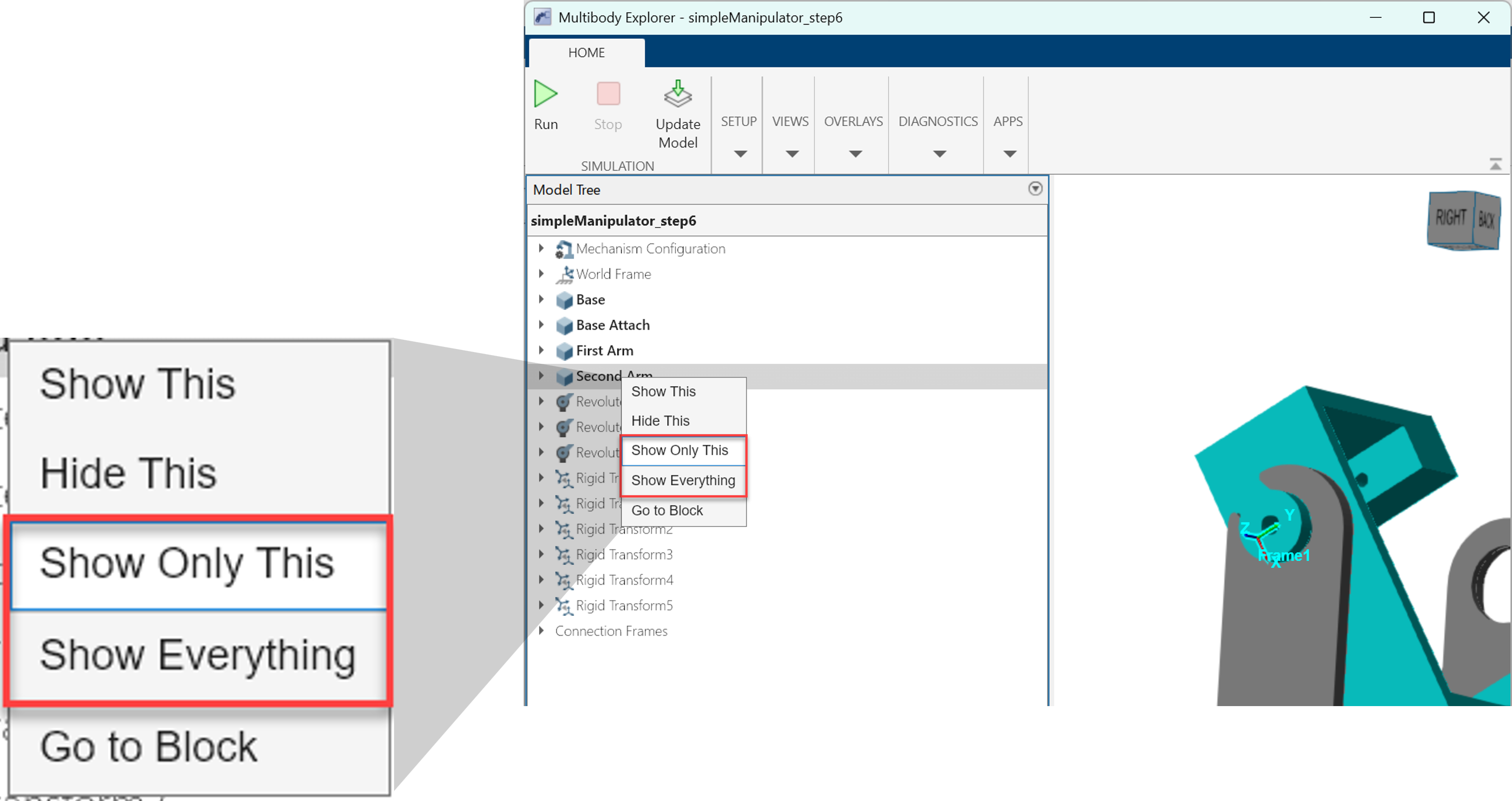Image resolution: width=1512 pixels, height=801 pixels.
Task: Expand the First Arm tree node
Action: click(x=541, y=351)
